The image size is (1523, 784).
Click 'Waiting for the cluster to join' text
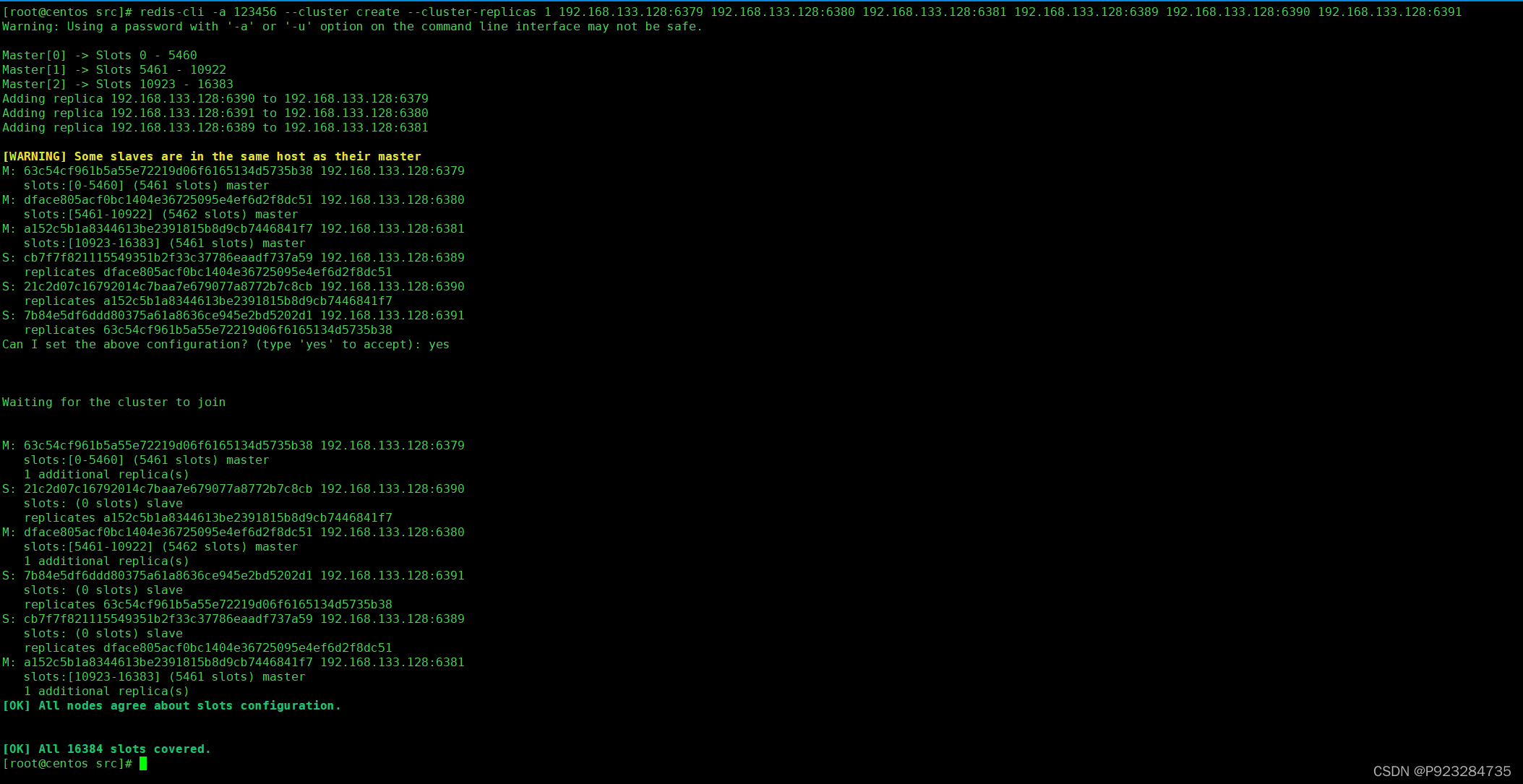coord(113,402)
